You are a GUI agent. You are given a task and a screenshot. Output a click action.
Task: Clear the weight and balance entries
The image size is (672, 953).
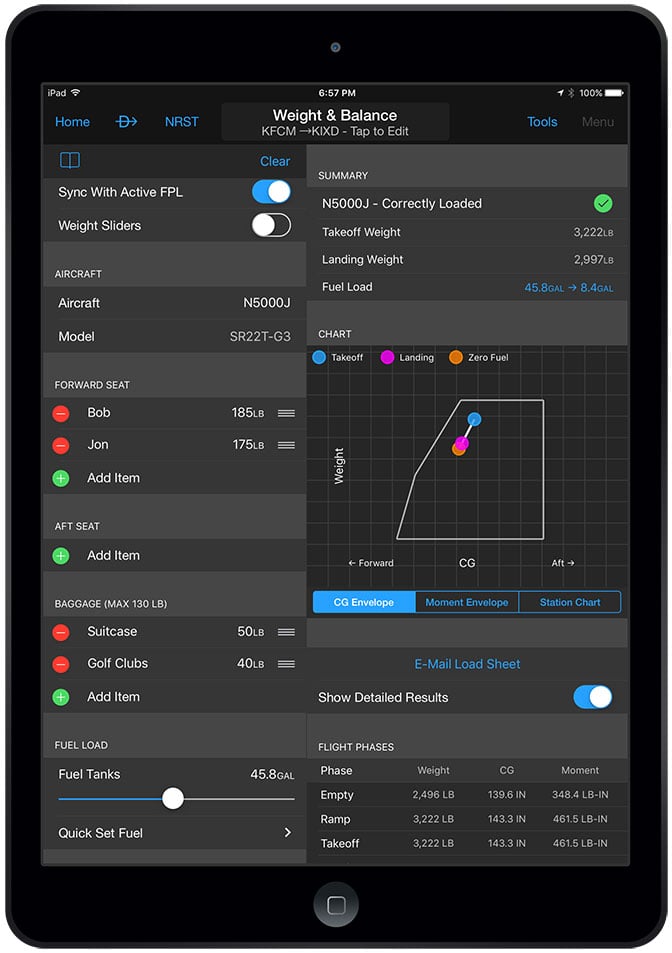pyautogui.click(x=275, y=161)
